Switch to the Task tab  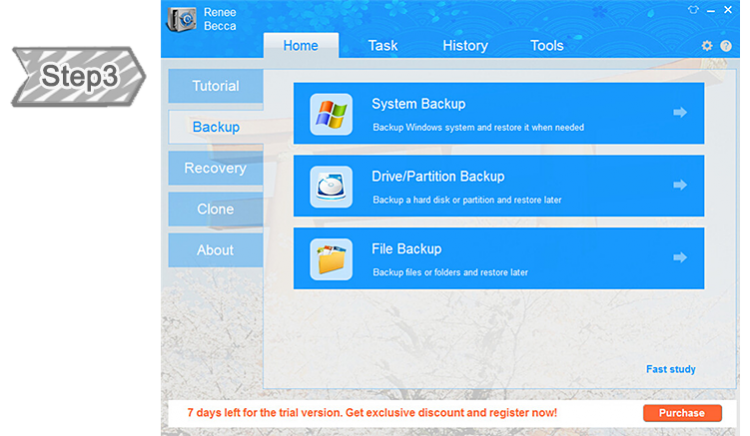(x=382, y=46)
